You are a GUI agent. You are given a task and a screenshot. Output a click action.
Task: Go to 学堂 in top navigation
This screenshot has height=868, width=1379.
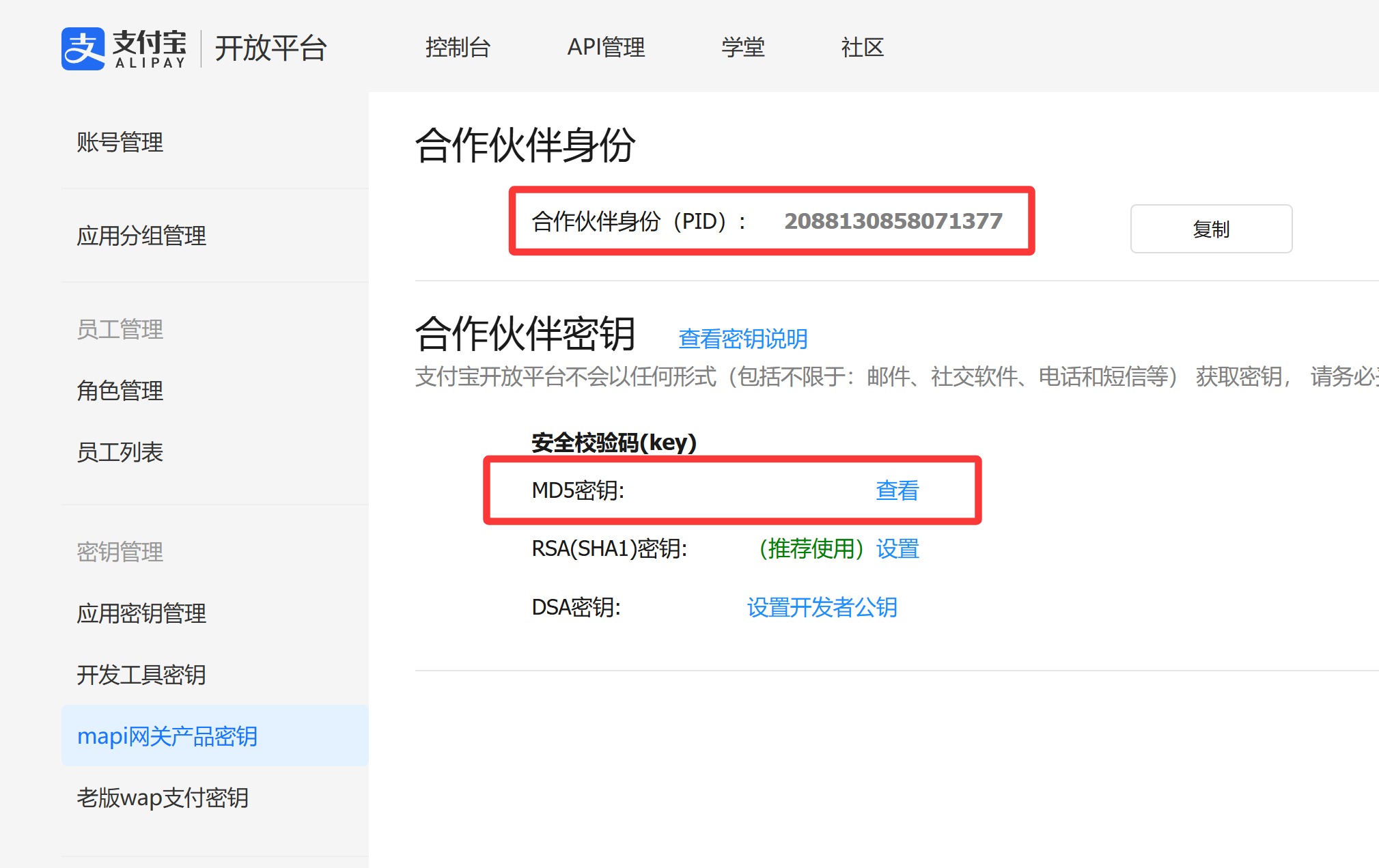pyautogui.click(x=742, y=47)
